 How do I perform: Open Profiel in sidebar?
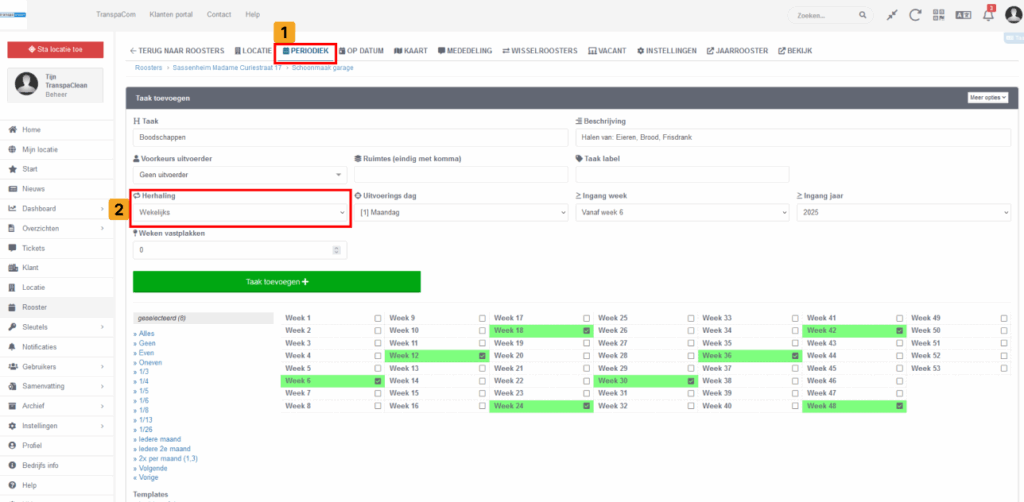pos(32,445)
